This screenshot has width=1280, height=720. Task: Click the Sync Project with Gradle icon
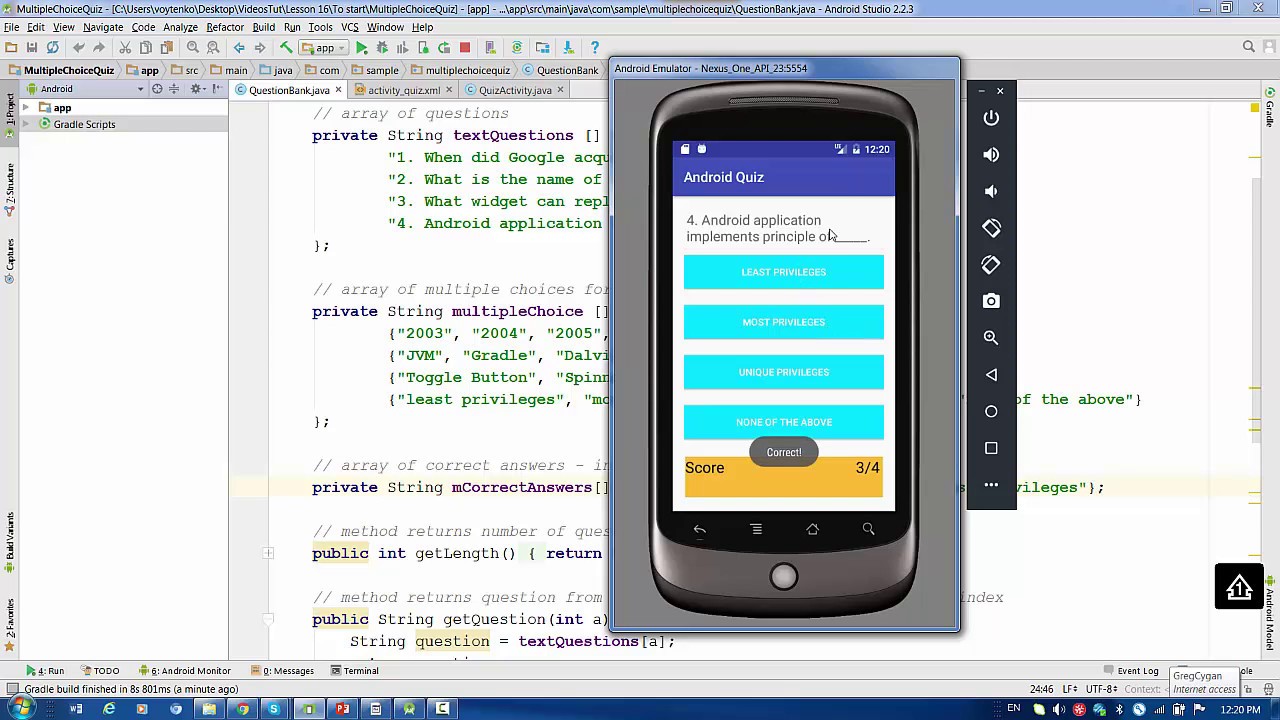click(x=517, y=47)
